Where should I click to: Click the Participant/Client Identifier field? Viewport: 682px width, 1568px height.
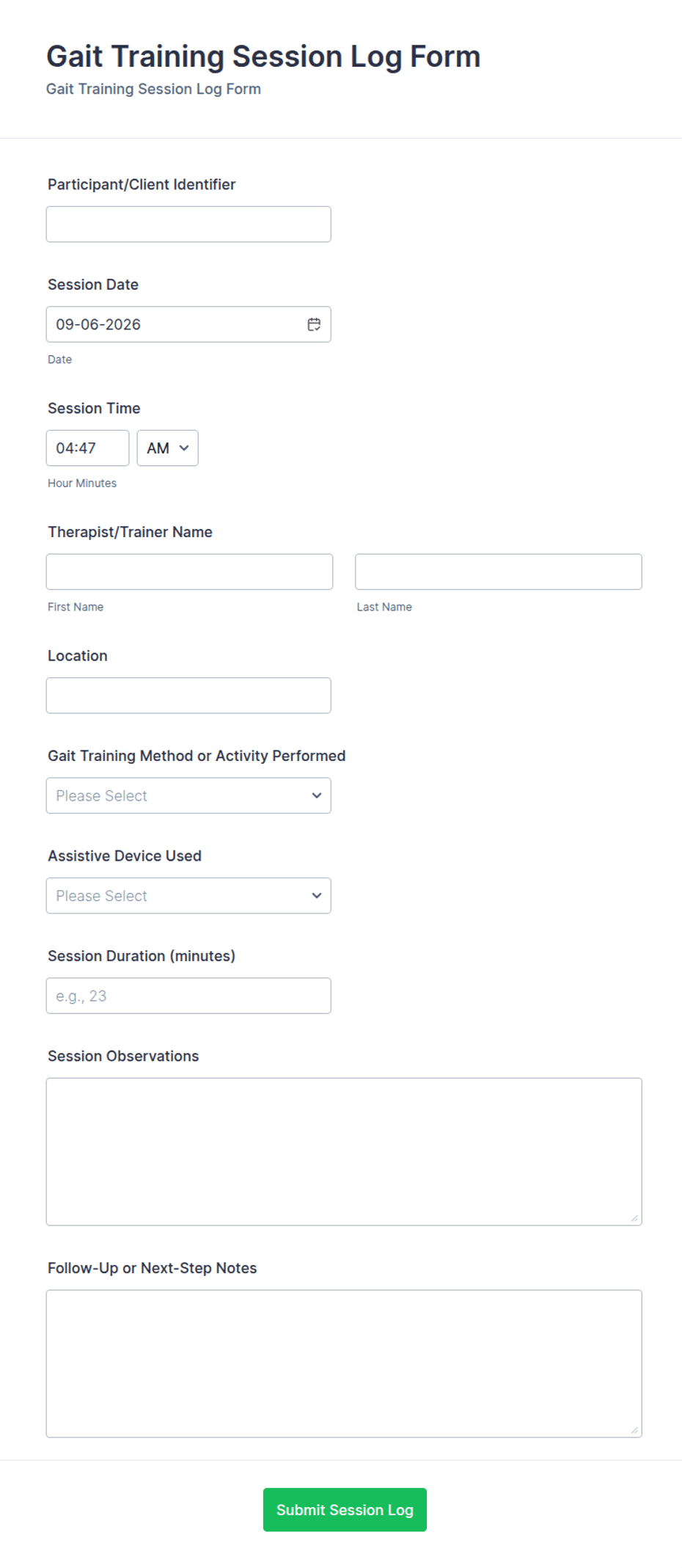pos(188,224)
